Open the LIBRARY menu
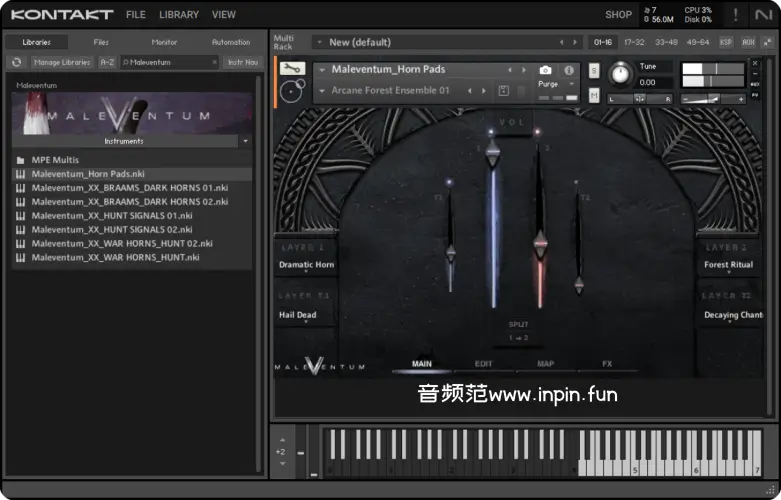The image size is (781, 500). point(179,15)
